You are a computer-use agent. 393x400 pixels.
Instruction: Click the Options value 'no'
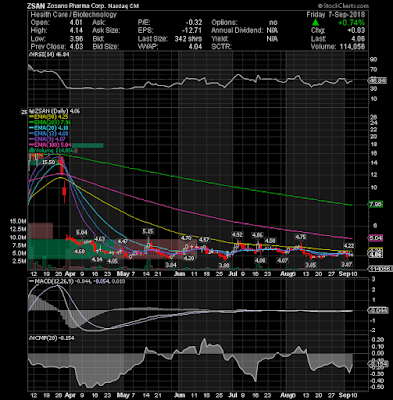(273, 23)
